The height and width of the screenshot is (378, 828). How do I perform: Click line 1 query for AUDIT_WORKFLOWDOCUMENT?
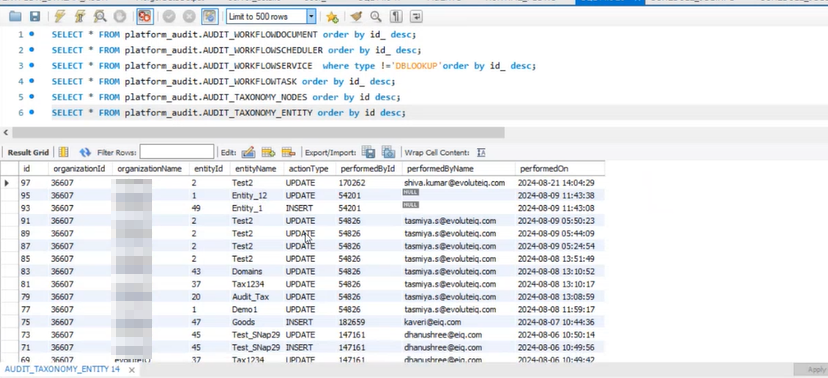(x=234, y=35)
